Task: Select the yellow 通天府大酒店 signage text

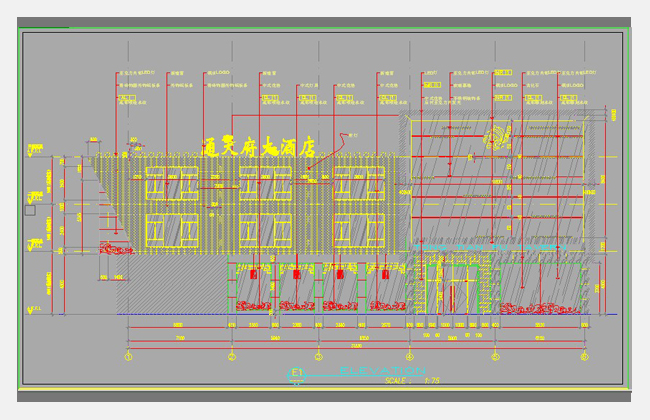Action: [259, 146]
